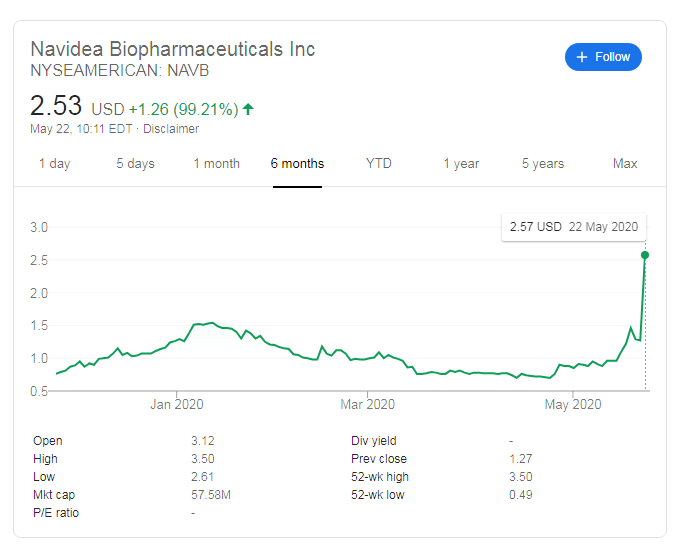Click the chart near the May 2020 label

pyautogui.click(x=572, y=366)
